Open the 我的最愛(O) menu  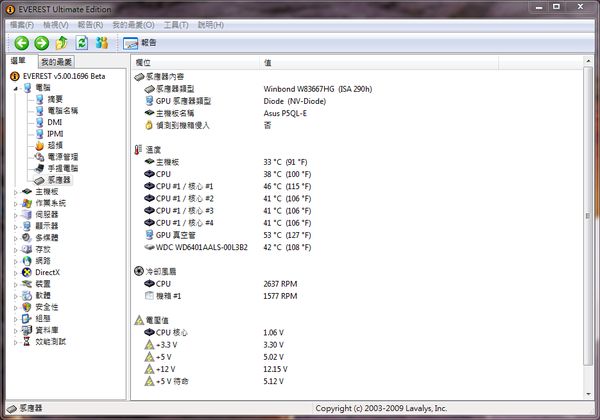point(134,25)
